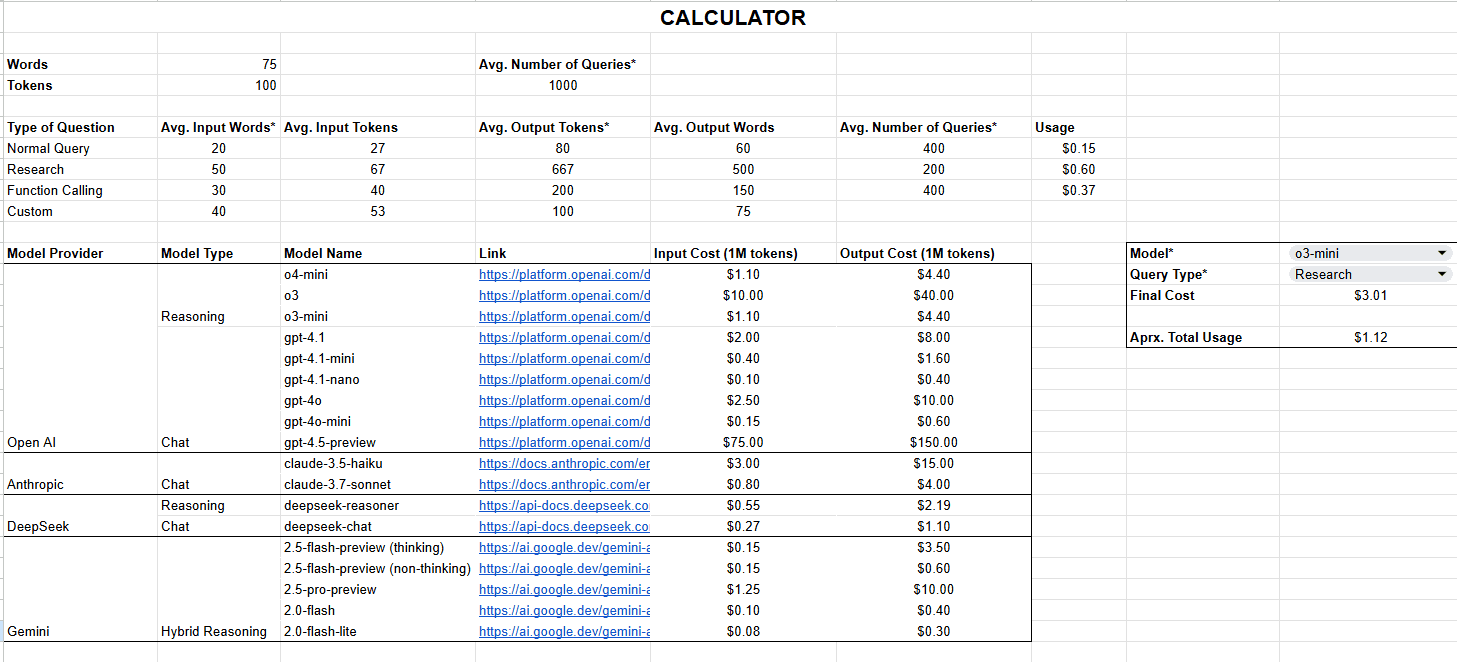Open the link in the gpt-4o-mini row
This screenshot has height=662, width=1457.
click(x=565, y=421)
